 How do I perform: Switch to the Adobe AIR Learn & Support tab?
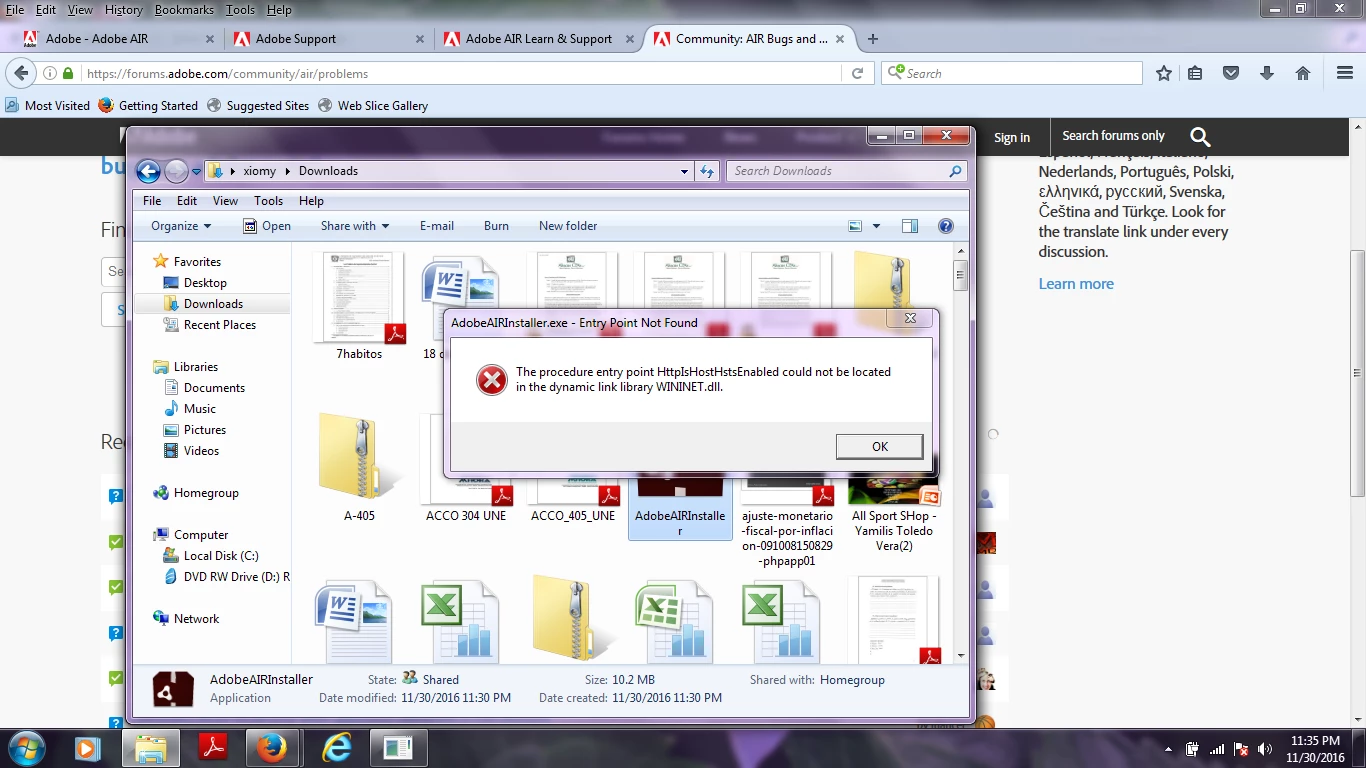coord(538,39)
